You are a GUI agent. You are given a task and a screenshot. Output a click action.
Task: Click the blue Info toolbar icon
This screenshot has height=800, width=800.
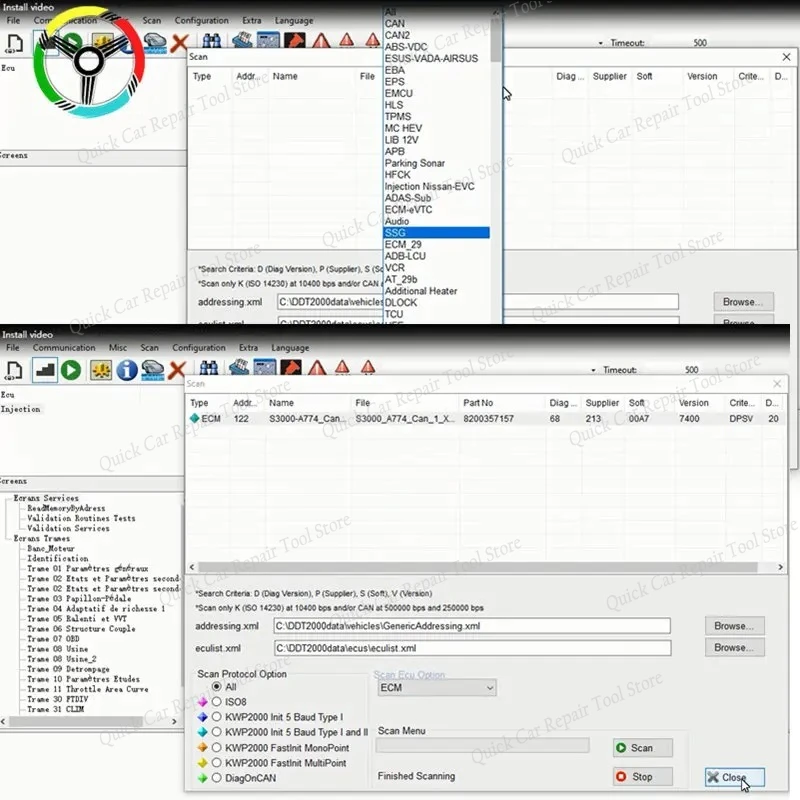126,370
